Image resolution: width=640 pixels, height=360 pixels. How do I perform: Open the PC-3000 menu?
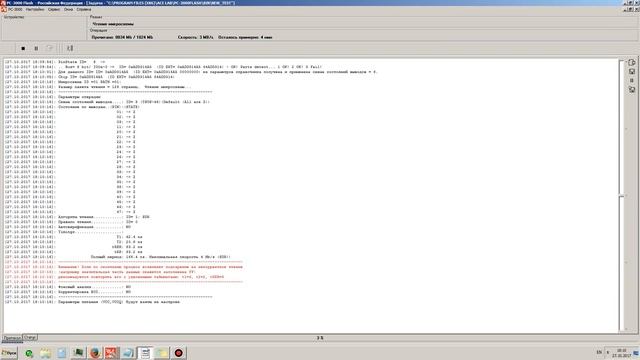click(15, 9)
